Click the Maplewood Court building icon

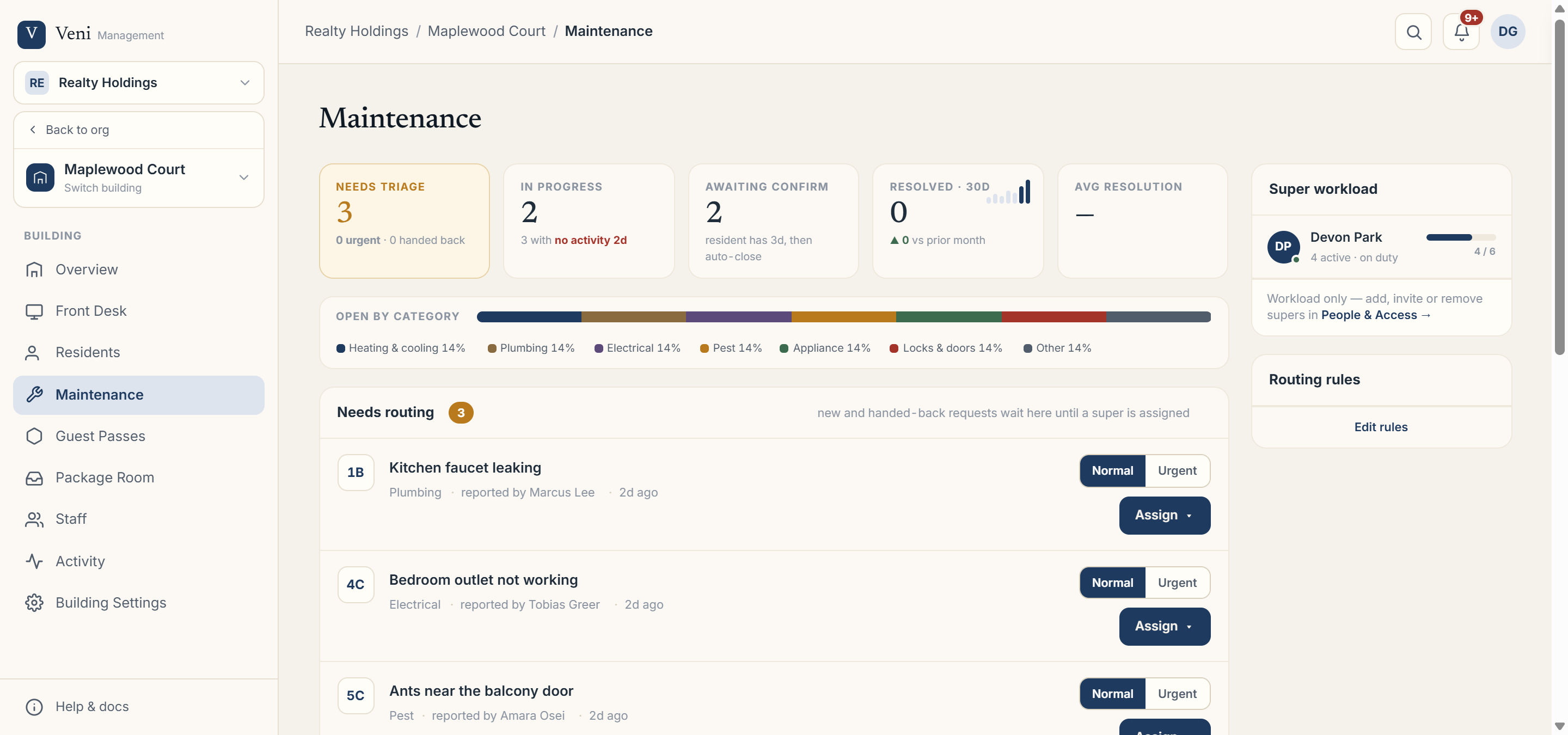(40, 177)
